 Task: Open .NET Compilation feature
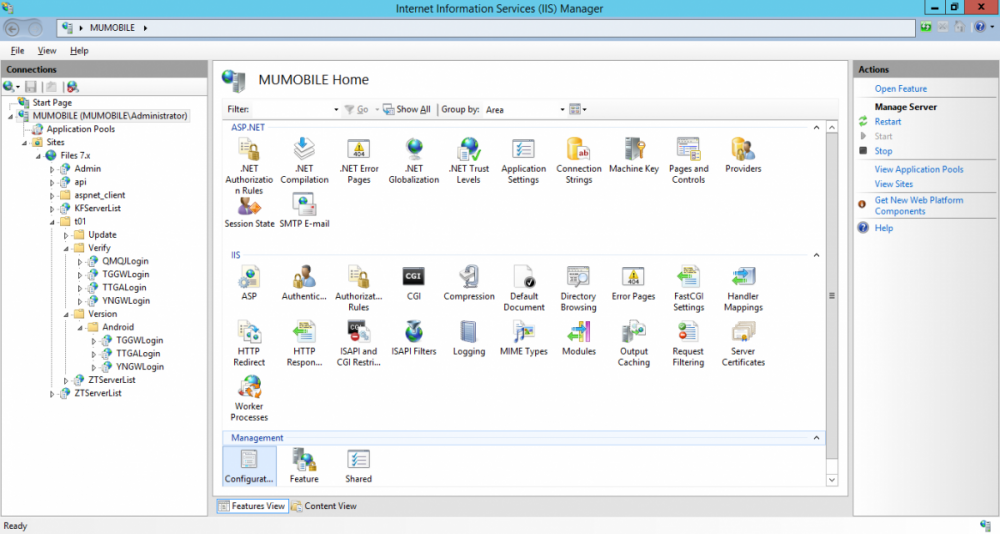pos(304,161)
